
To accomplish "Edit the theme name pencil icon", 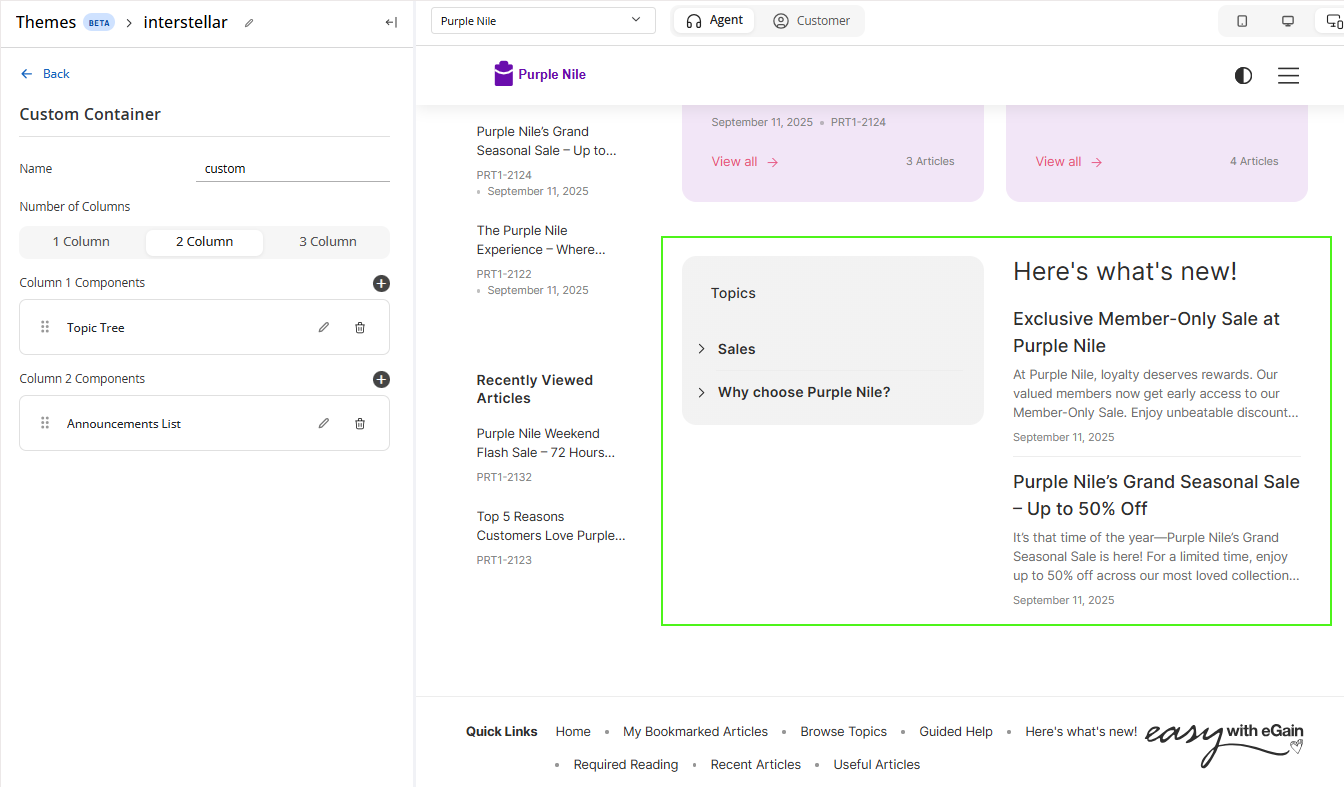I will coord(249,23).
